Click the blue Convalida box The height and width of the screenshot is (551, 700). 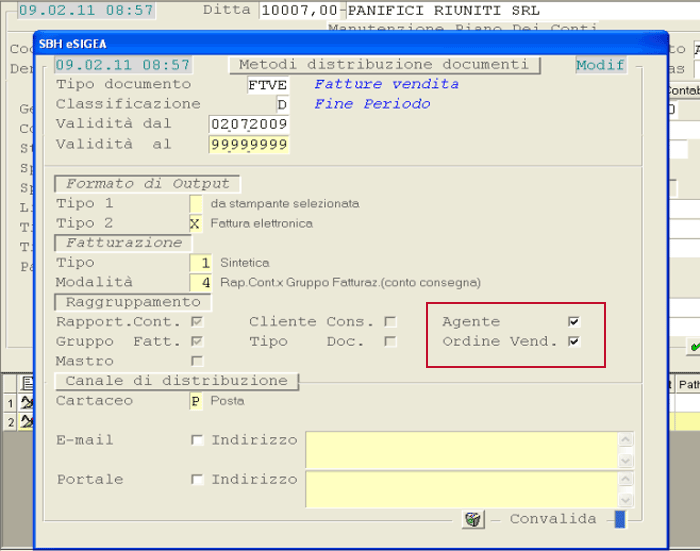tap(619, 519)
